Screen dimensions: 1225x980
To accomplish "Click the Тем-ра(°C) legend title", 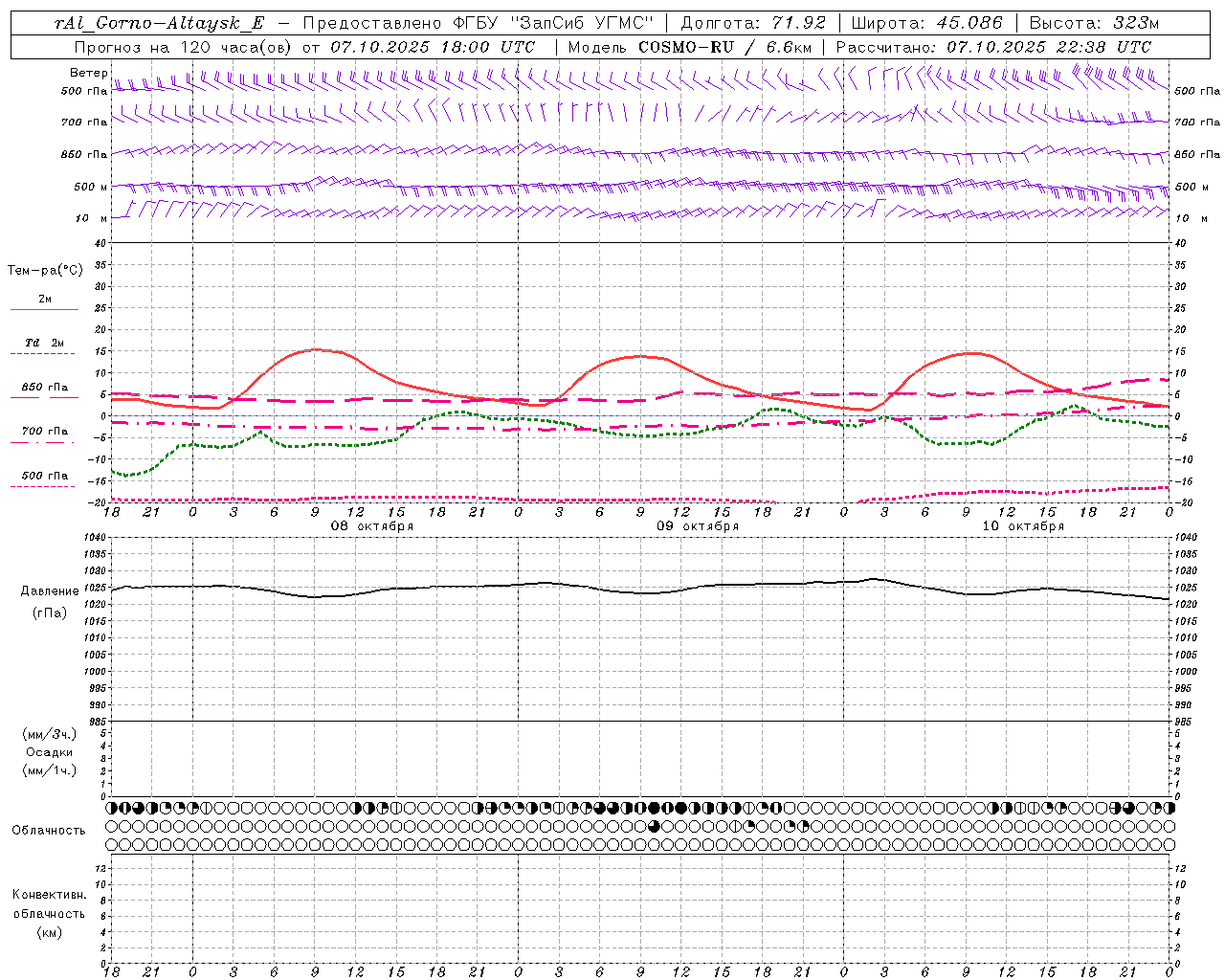I will point(45,270).
